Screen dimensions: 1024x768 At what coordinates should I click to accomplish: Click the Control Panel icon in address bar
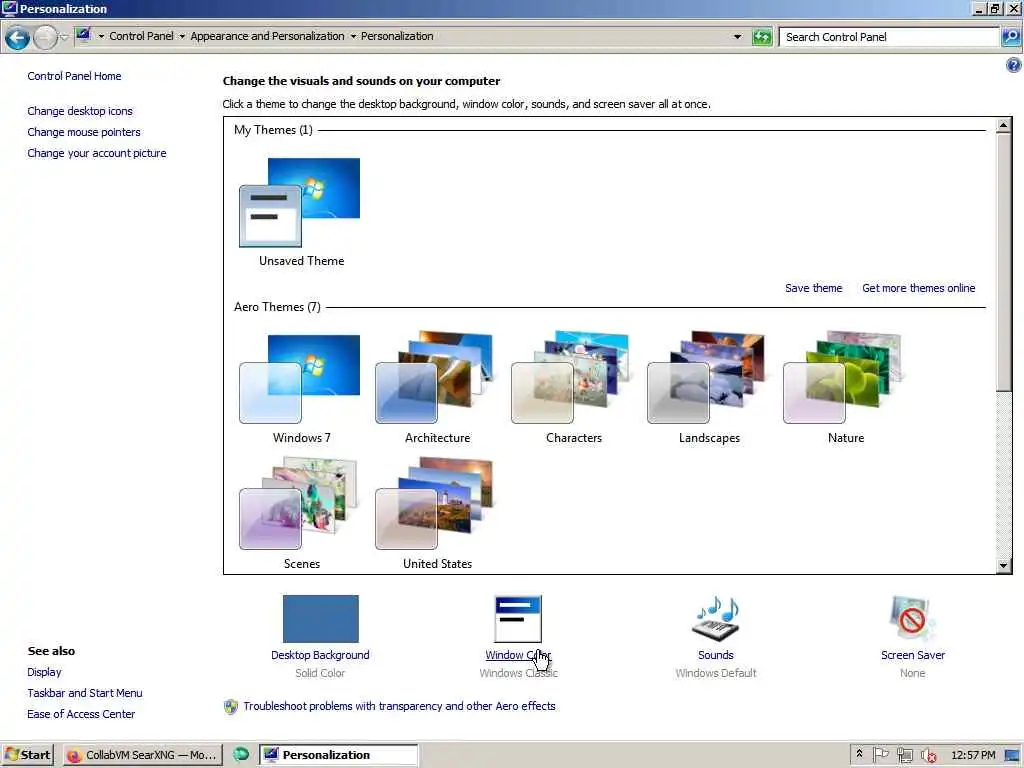coord(84,35)
